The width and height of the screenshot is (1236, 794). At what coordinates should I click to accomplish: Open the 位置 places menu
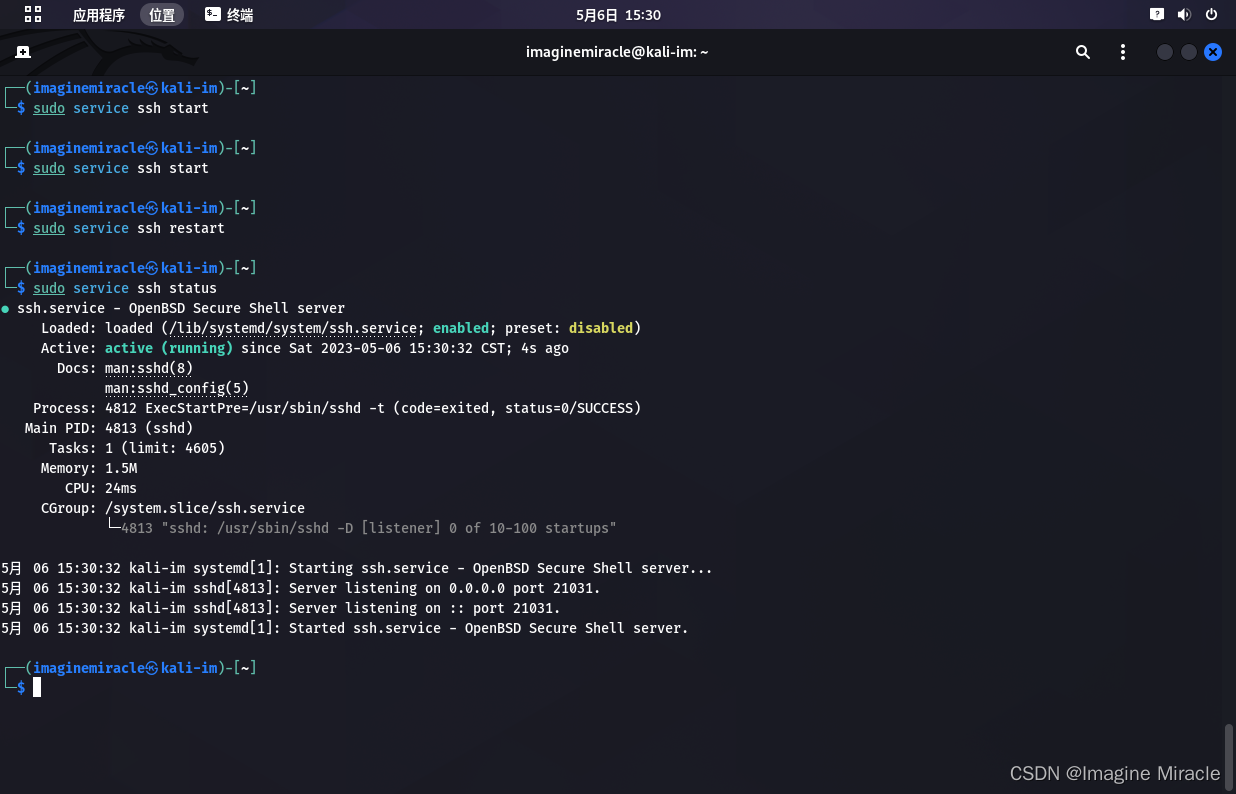pos(162,15)
